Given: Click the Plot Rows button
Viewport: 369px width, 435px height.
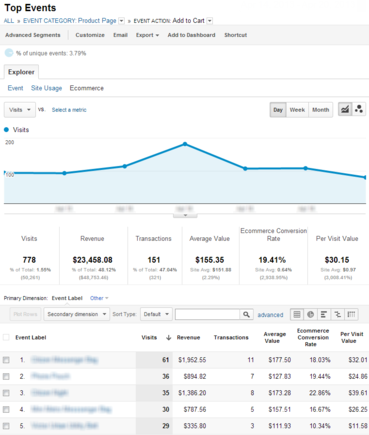Looking at the screenshot, I should tap(25, 314).
